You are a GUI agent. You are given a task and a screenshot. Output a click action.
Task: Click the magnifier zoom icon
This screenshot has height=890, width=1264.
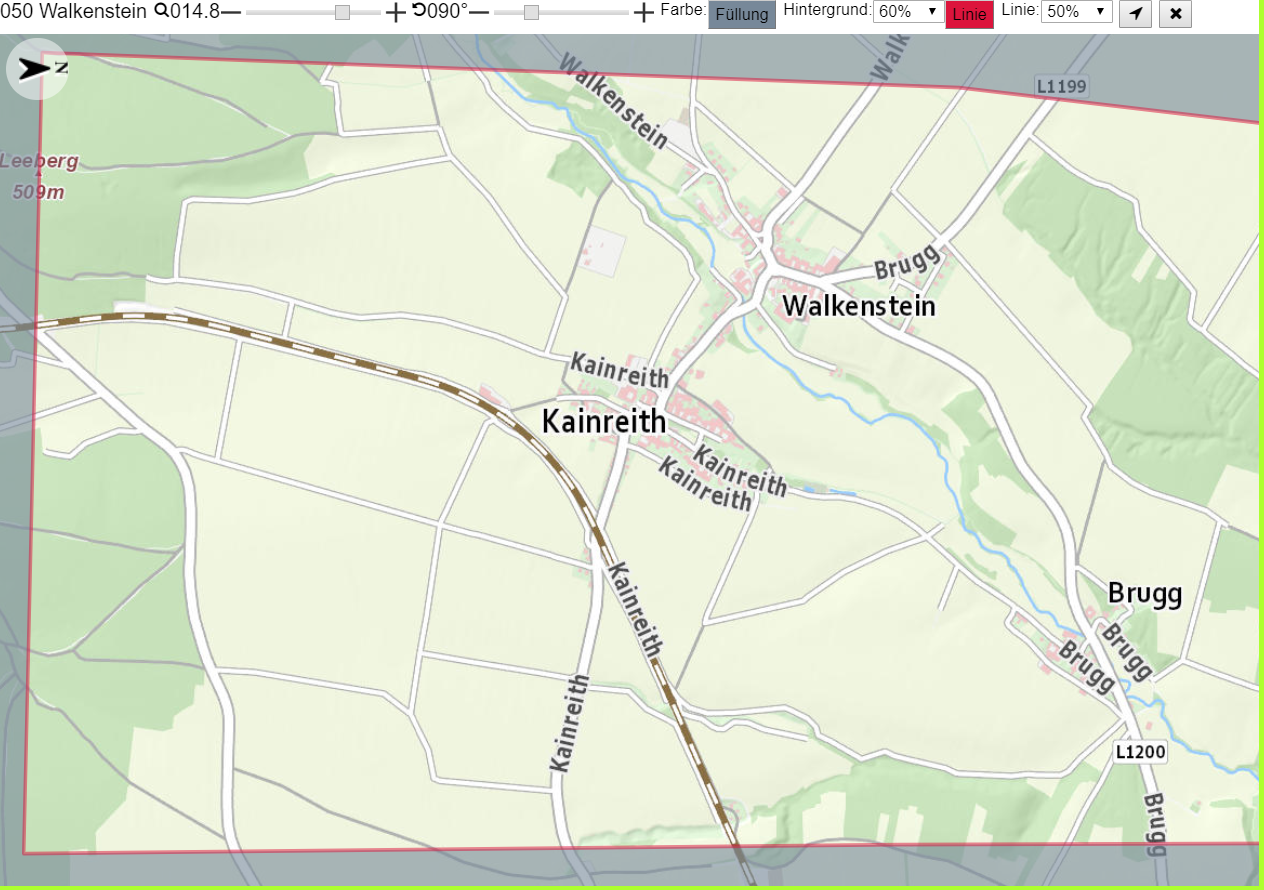(162, 11)
